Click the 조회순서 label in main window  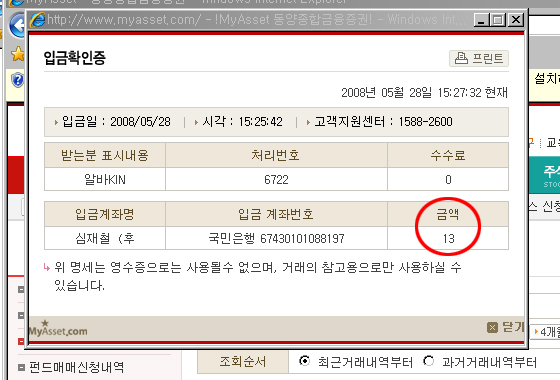click(243, 361)
